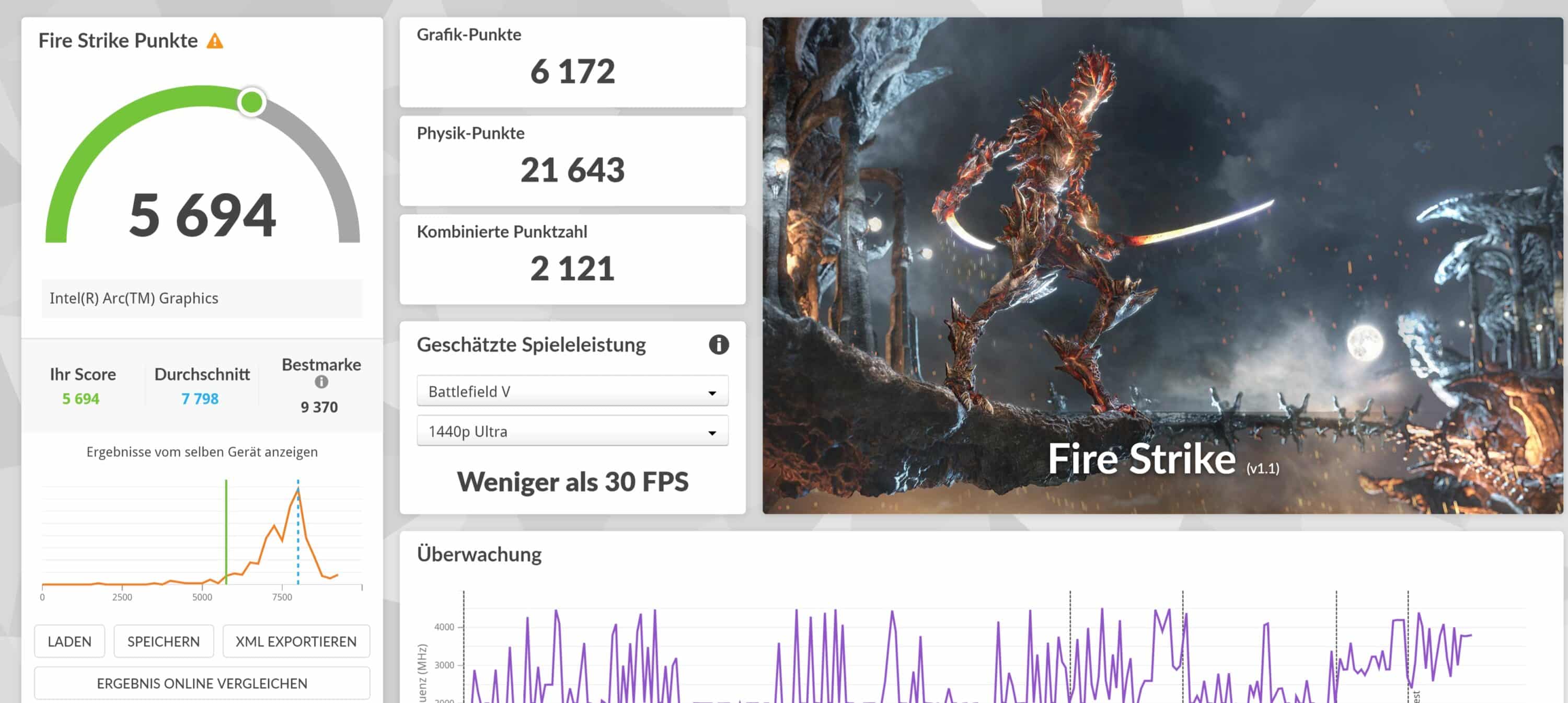The width and height of the screenshot is (1568, 703).
Task: Click the Fire Strike scene thumbnail image
Action: pyautogui.click(x=1161, y=265)
